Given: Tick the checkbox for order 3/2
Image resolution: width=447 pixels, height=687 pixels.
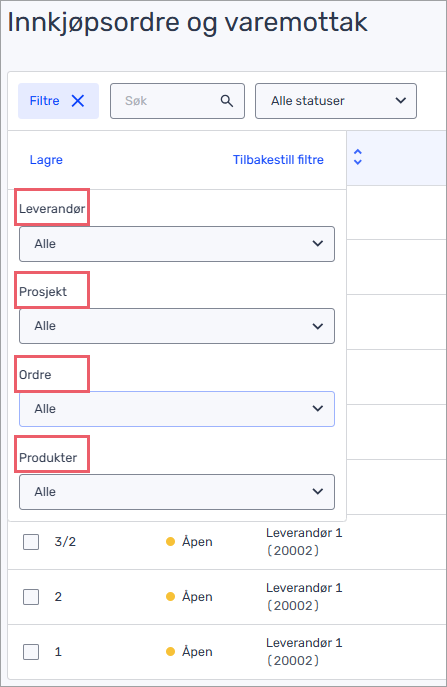Looking at the screenshot, I should 31,542.
